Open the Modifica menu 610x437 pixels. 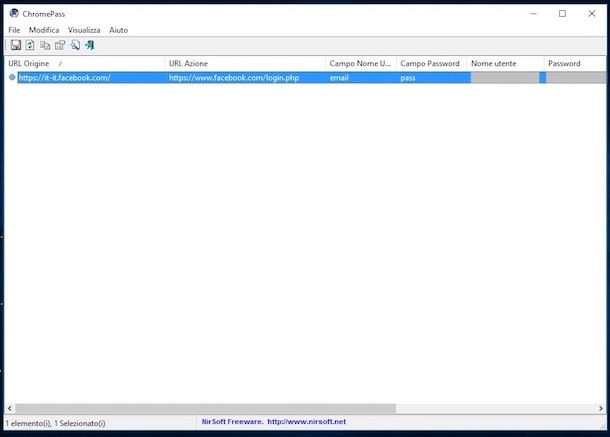click(x=44, y=30)
